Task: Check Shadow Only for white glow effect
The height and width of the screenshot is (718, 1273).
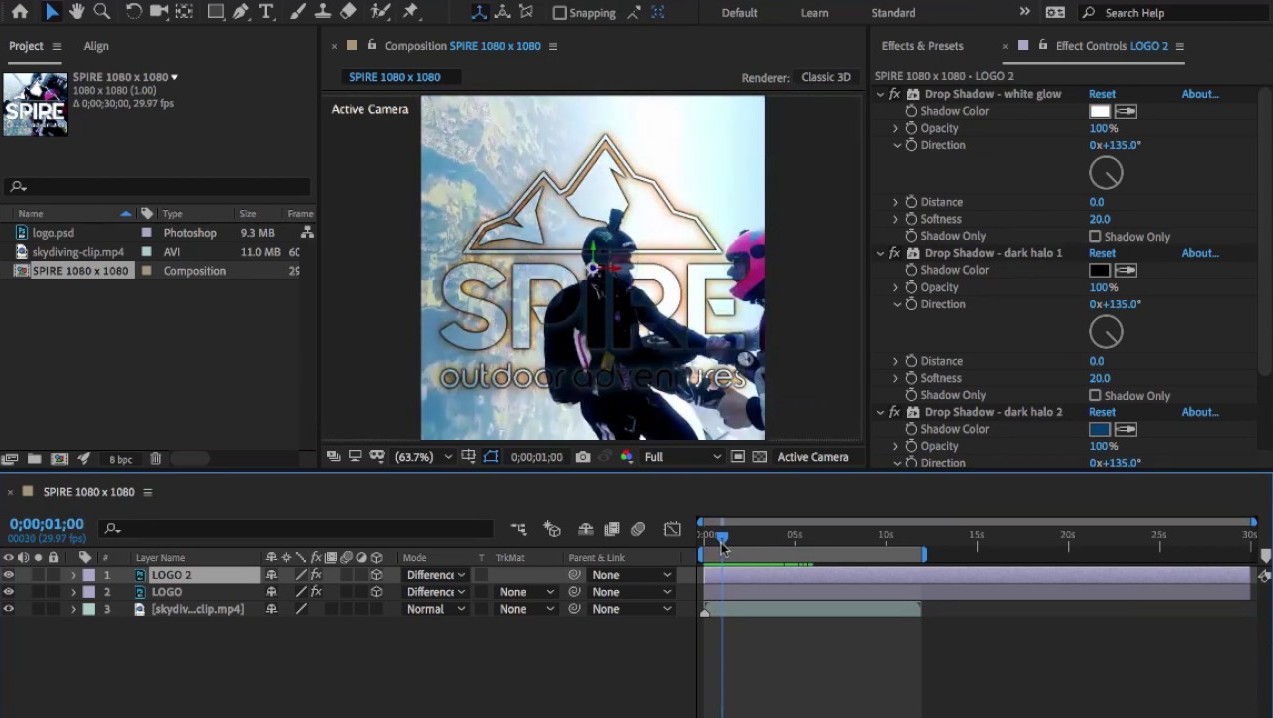Action: [1095, 237]
